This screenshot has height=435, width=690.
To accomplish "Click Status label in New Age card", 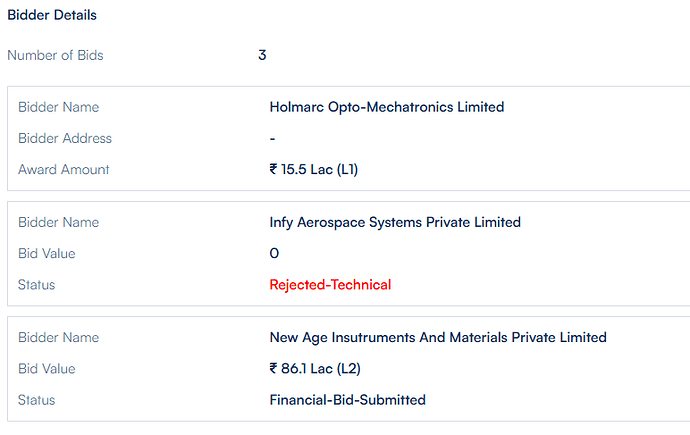I will pyautogui.click(x=37, y=400).
